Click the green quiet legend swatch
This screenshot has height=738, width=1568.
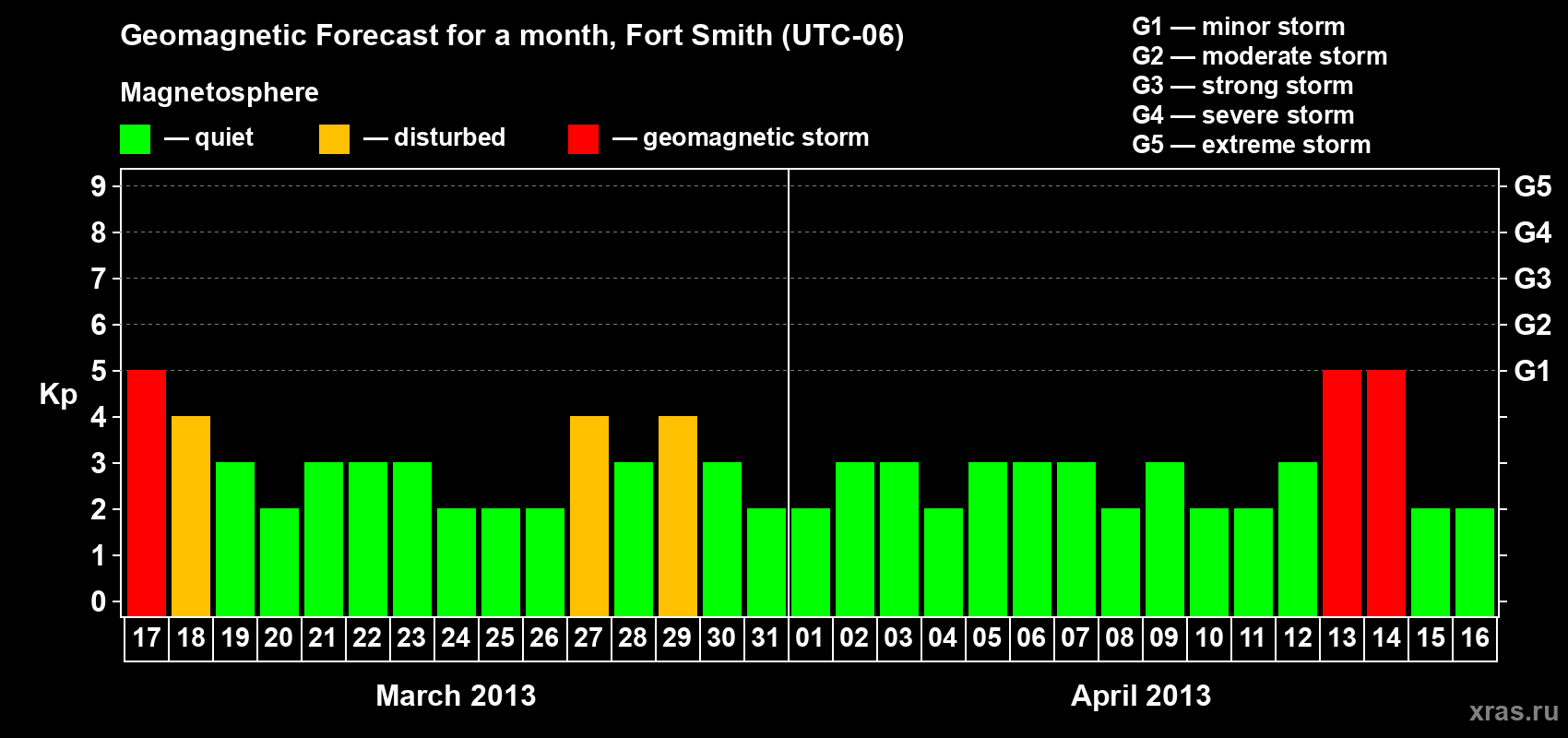tap(135, 139)
